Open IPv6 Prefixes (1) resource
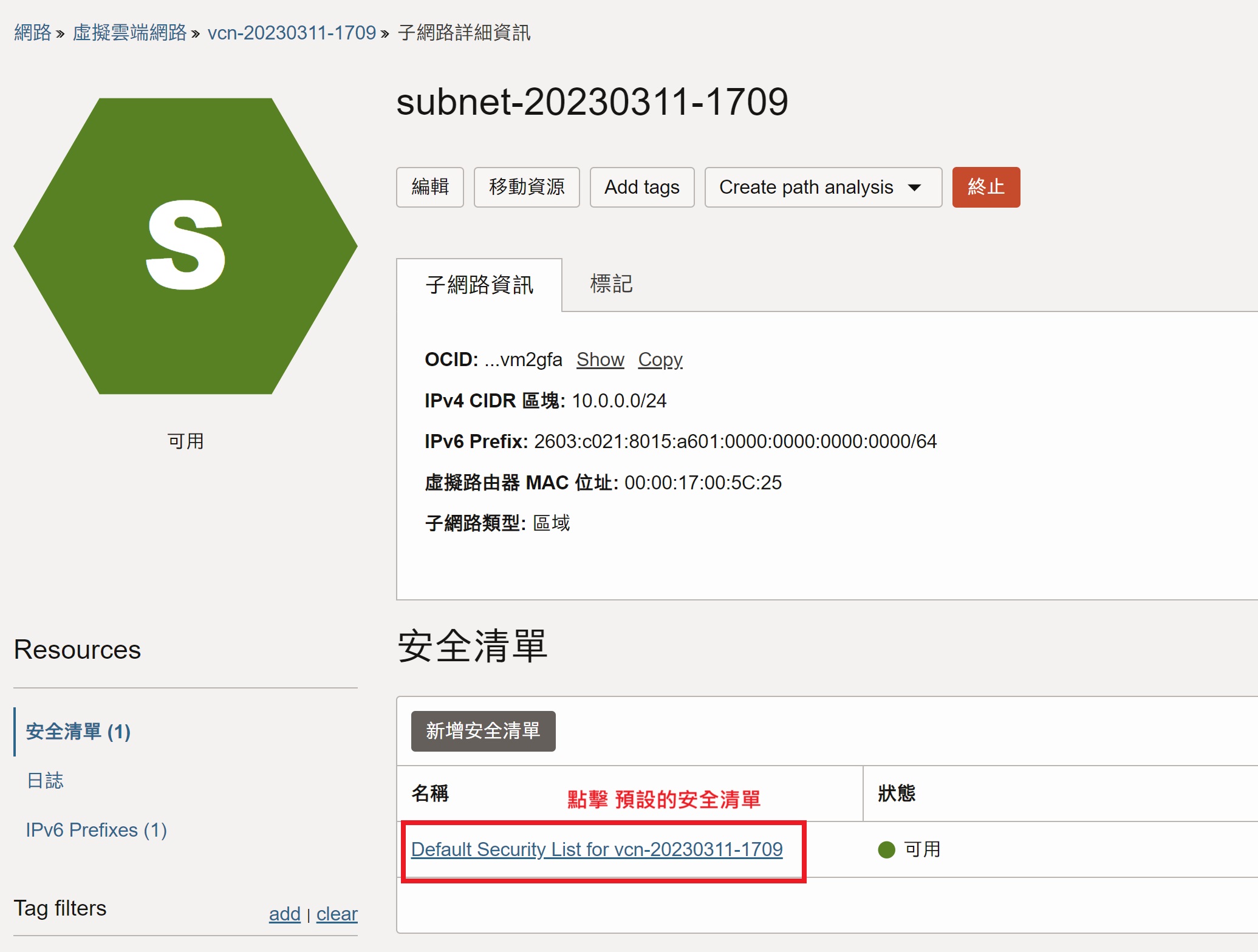This screenshot has width=1258, height=952. (x=96, y=830)
